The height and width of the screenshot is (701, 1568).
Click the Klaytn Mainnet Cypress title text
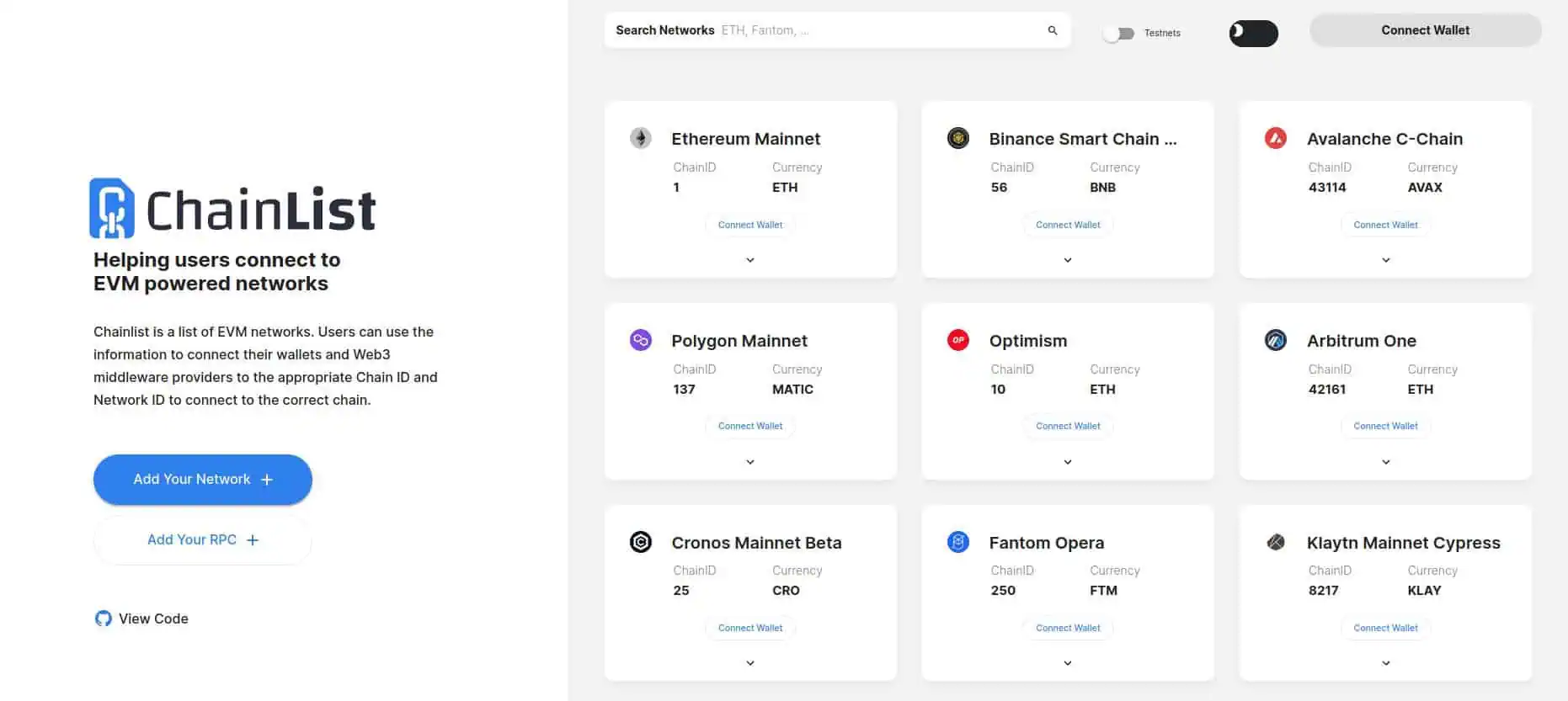pyautogui.click(x=1404, y=543)
